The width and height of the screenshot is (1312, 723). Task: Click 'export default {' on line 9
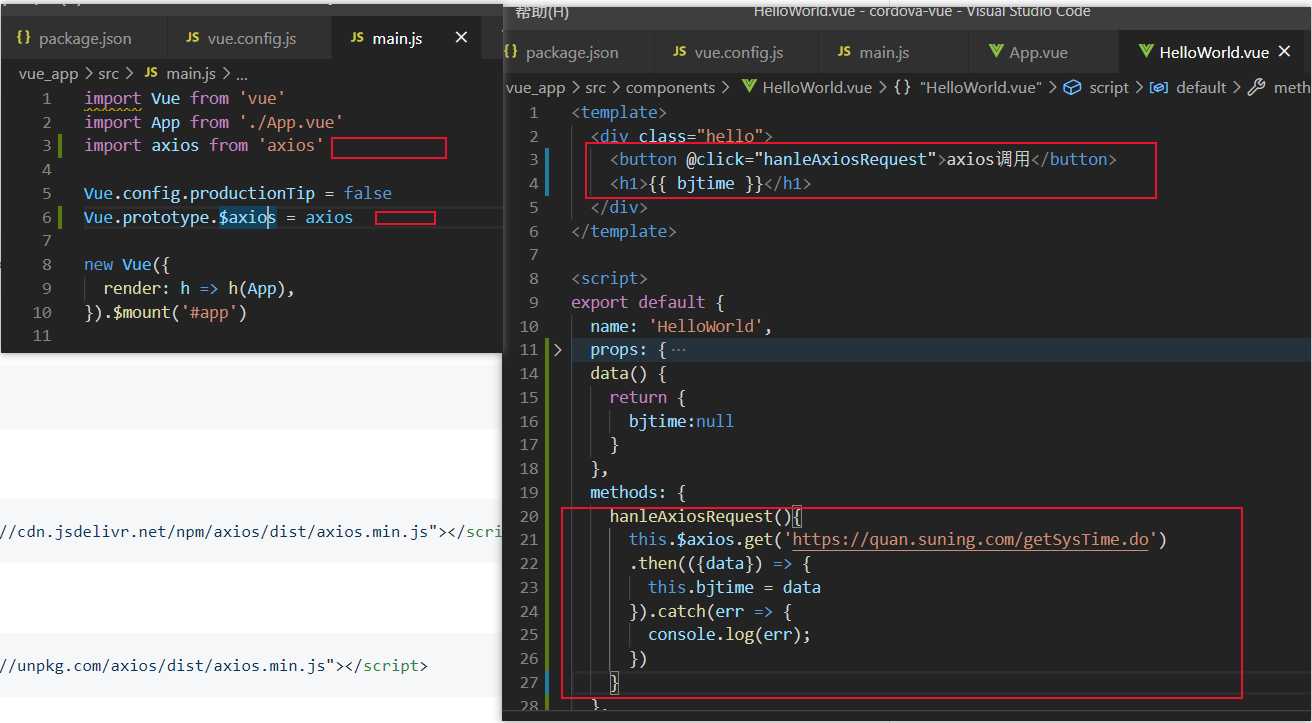click(x=647, y=302)
